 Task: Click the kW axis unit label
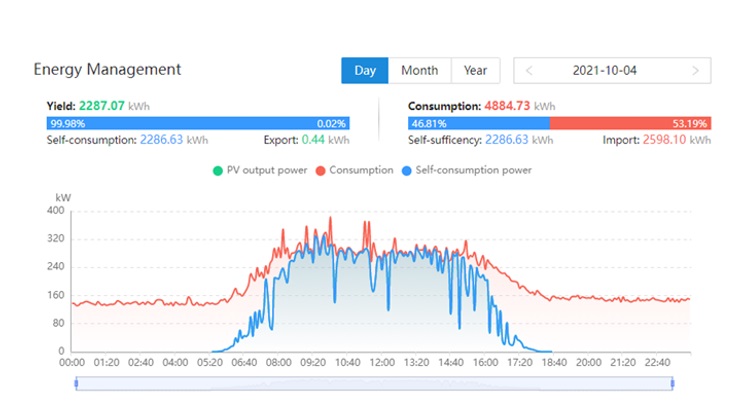pos(63,198)
